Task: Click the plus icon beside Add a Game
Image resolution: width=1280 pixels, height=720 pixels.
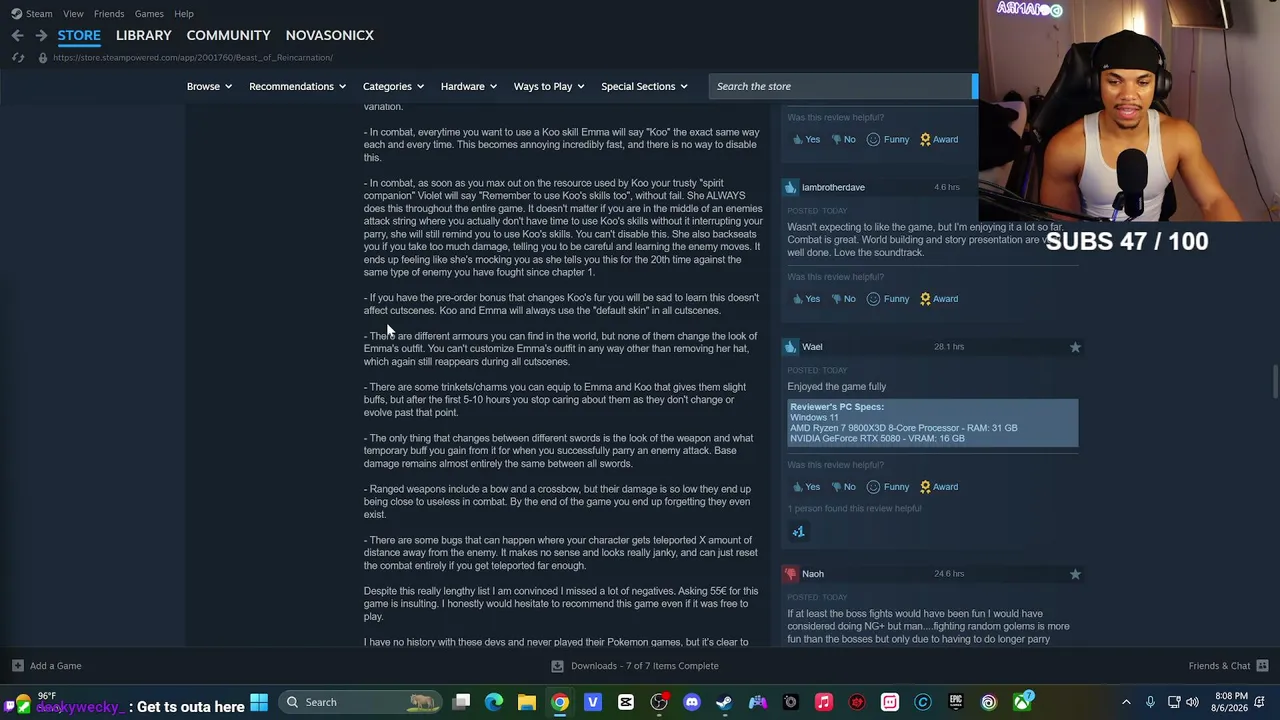Action: (x=17, y=666)
